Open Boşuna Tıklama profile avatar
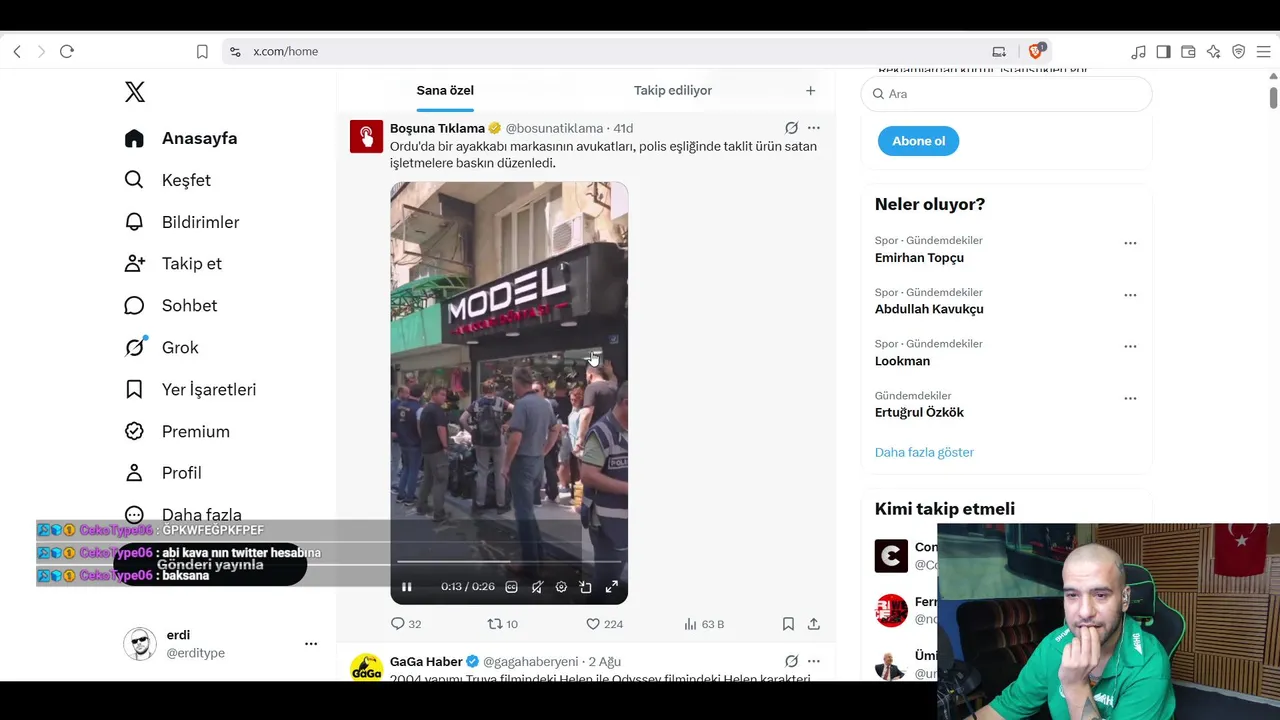The width and height of the screenshot is (1280, 720). (x=366, y=136)
